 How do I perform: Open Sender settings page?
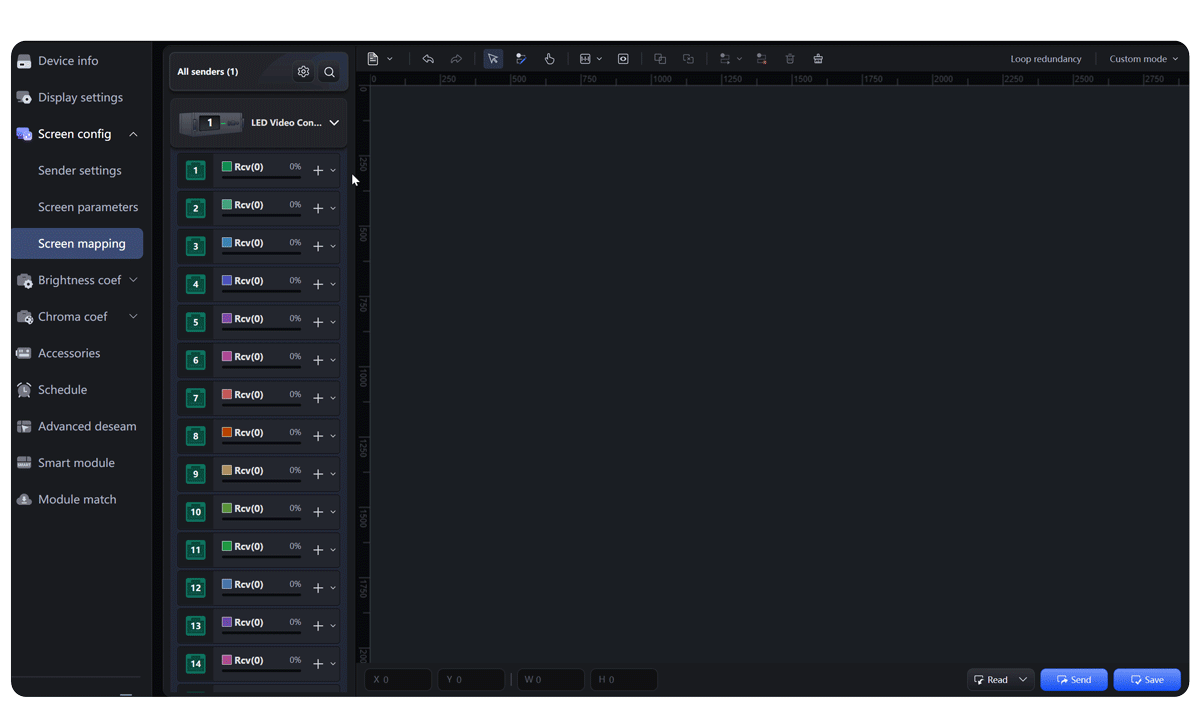[80, 171]
